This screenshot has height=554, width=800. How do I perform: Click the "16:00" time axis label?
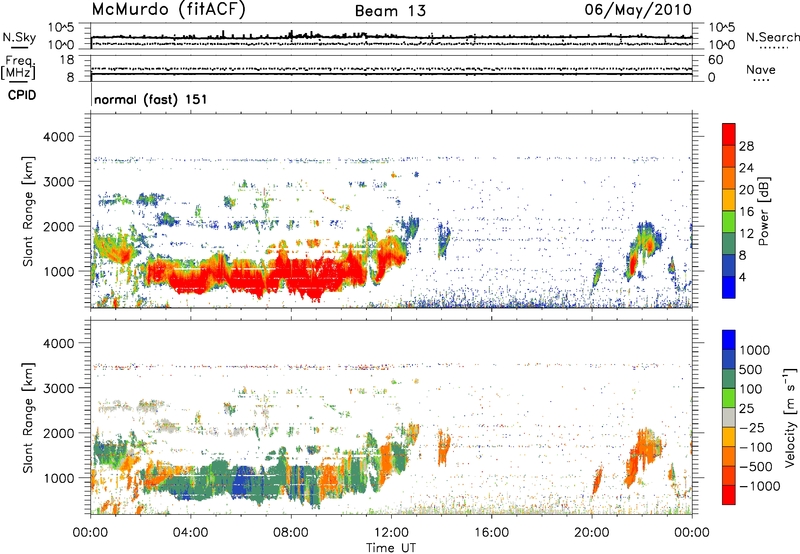click(491, 533)
